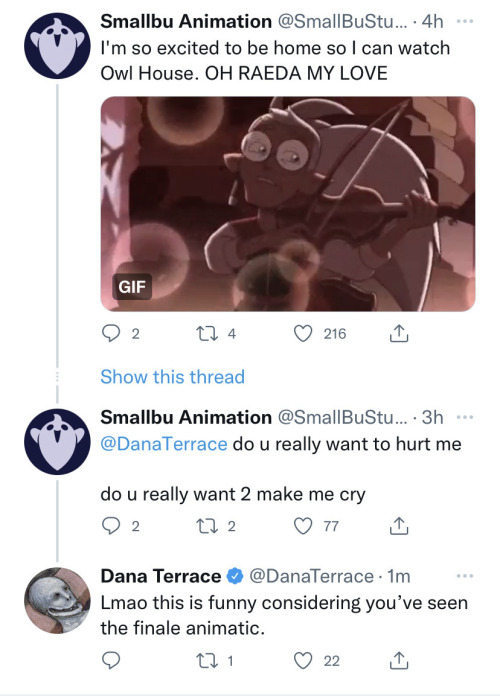Like Dana Terrace's tweet with 22 likes
This screenshot has width=500, height=696.
(303, 661)
